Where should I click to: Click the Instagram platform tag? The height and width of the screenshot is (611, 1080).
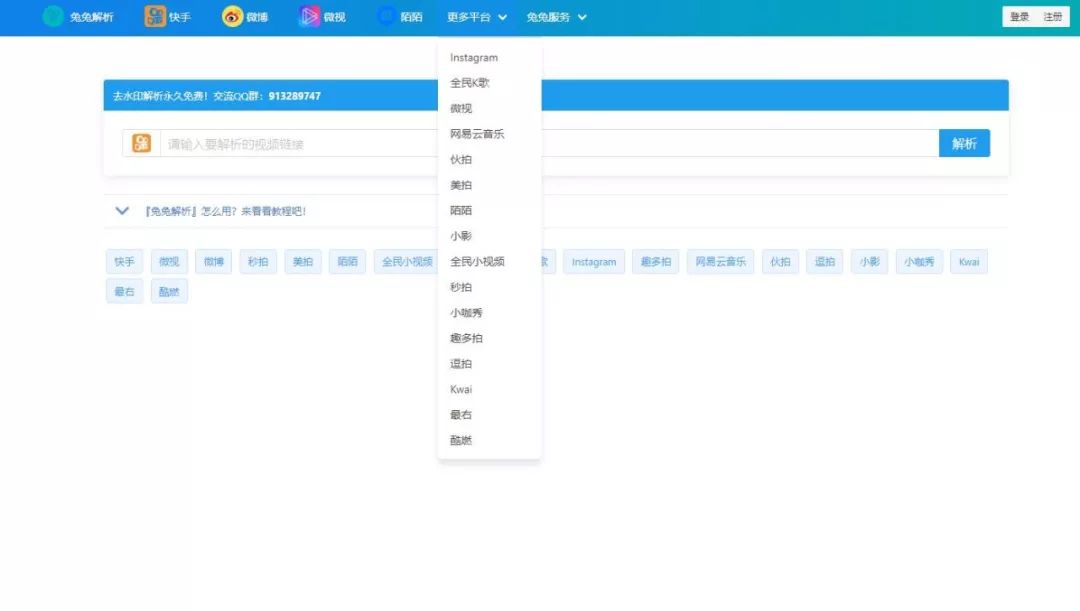click(594, 262)
